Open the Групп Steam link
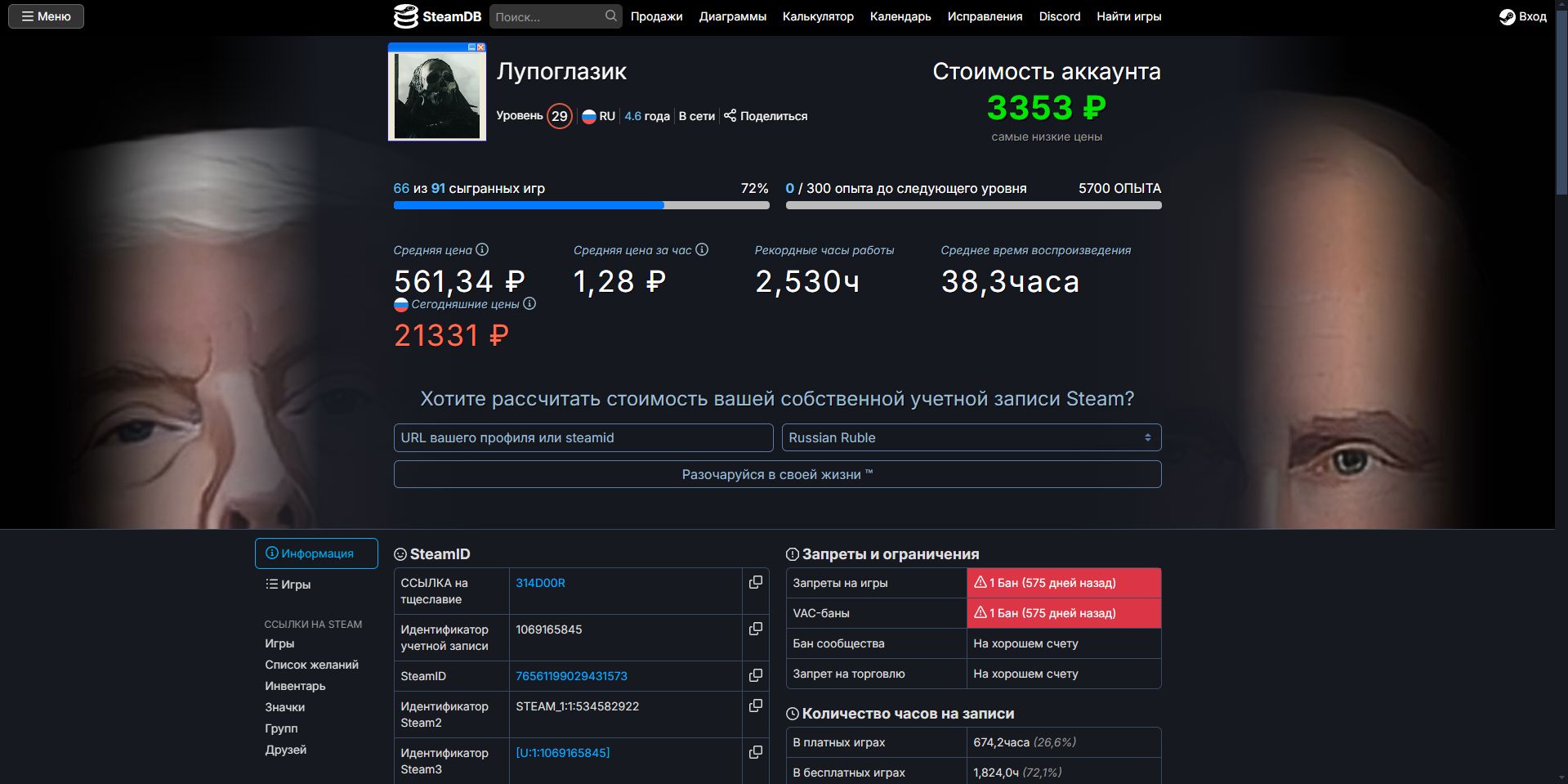1568x784 pixels. pos(281,728)
